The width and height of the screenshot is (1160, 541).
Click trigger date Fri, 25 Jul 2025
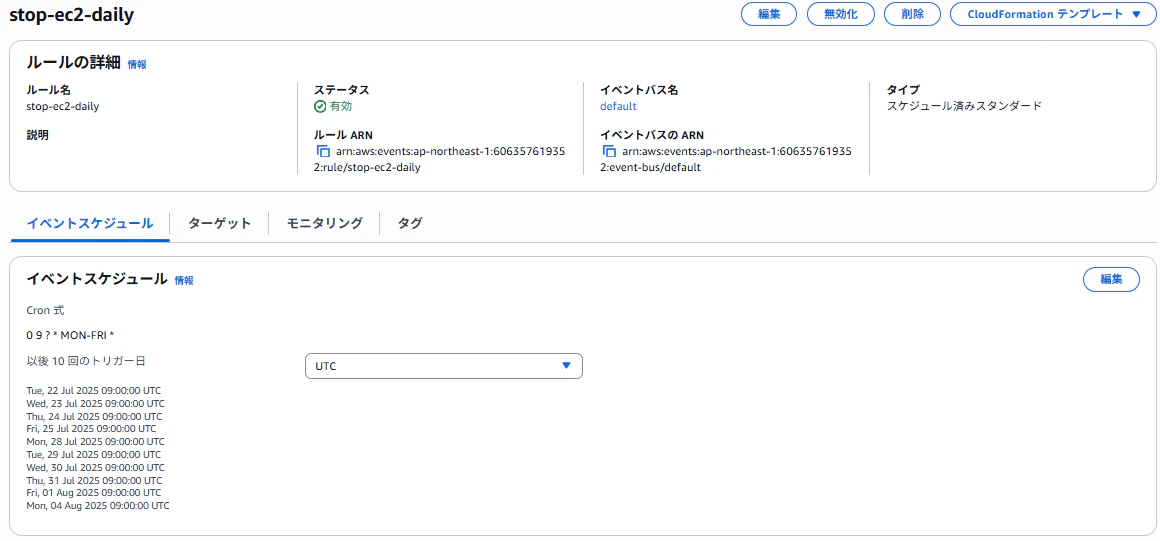(91, 429)
